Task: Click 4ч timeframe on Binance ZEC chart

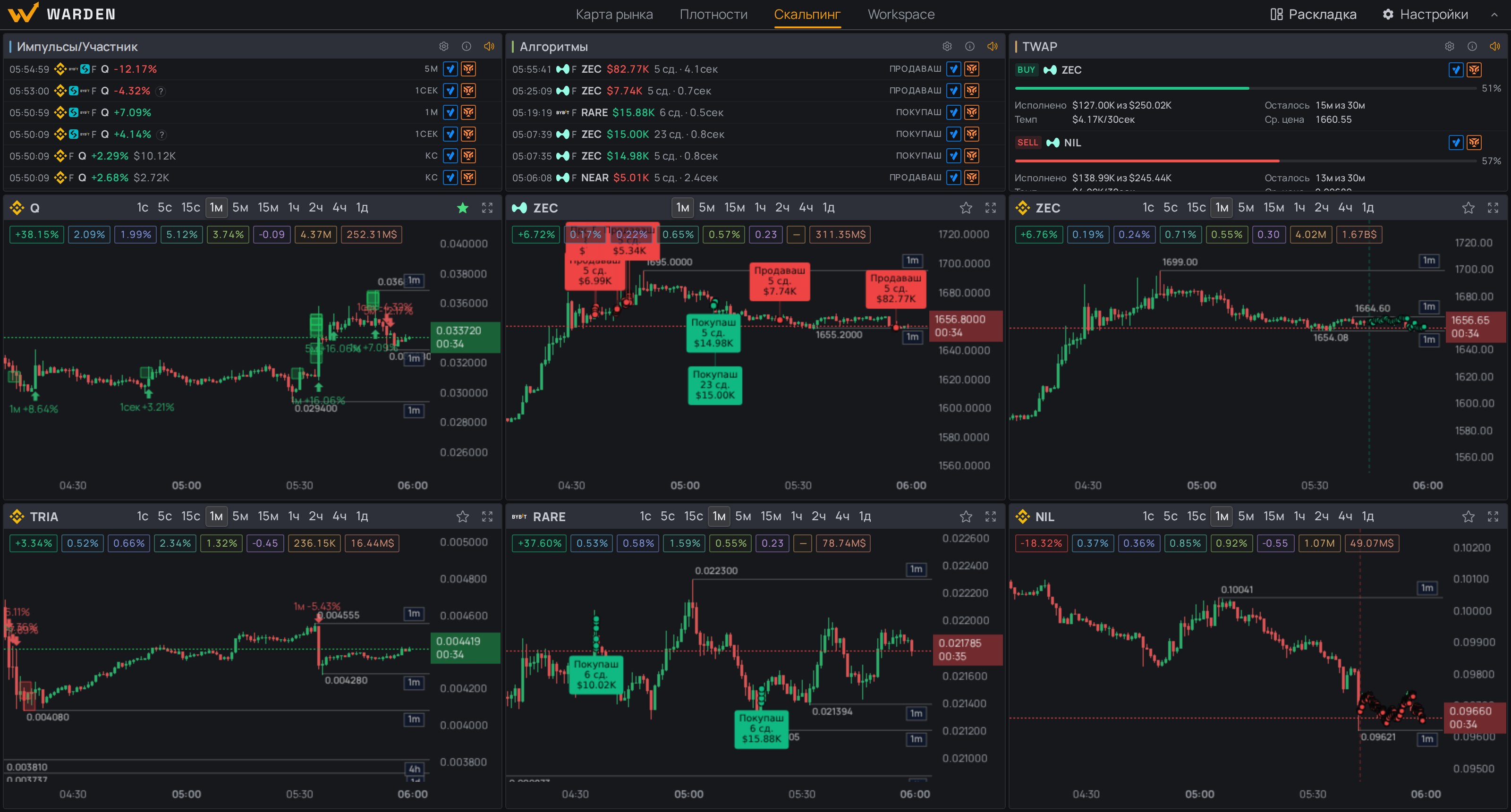Action: click(1345, 208)
